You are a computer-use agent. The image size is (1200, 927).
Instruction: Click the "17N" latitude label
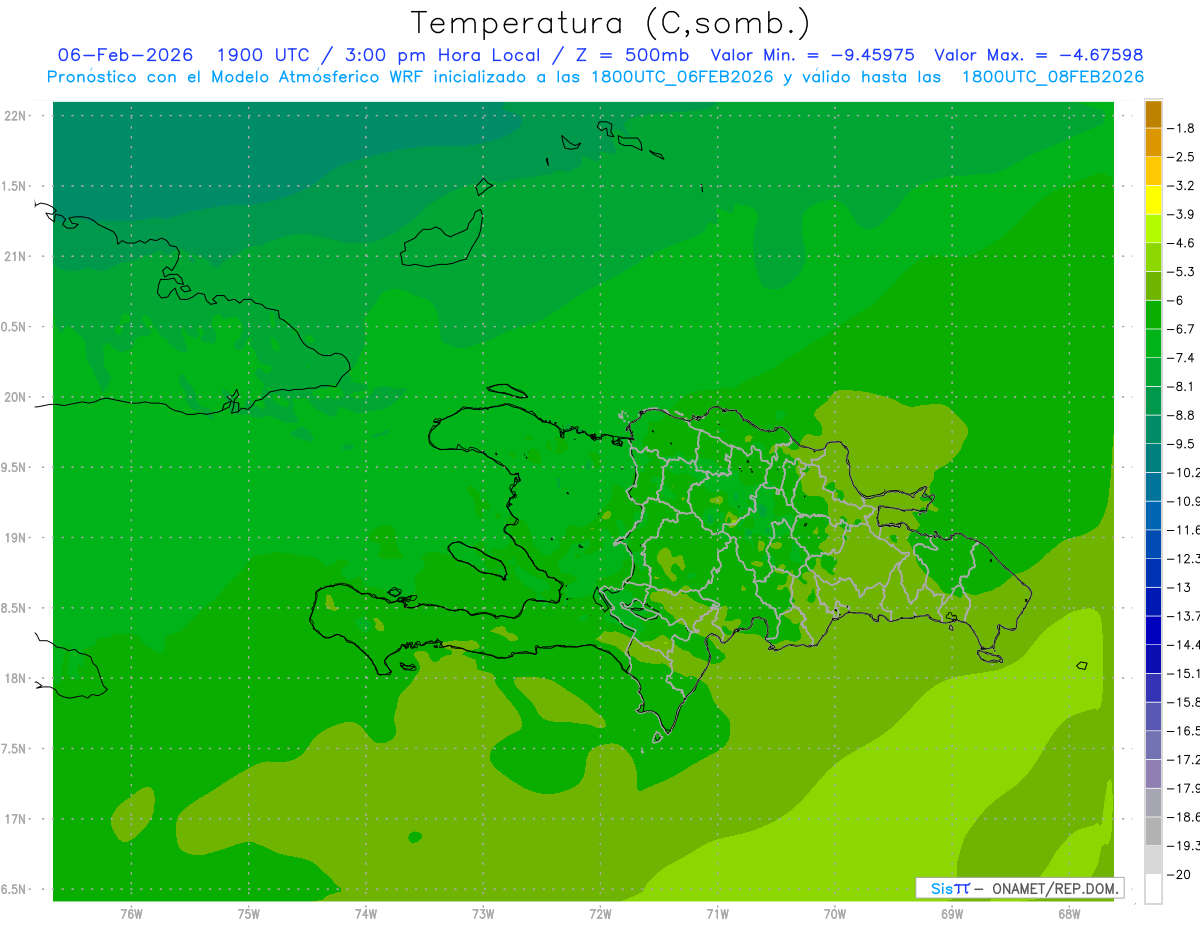click(17, 819)
